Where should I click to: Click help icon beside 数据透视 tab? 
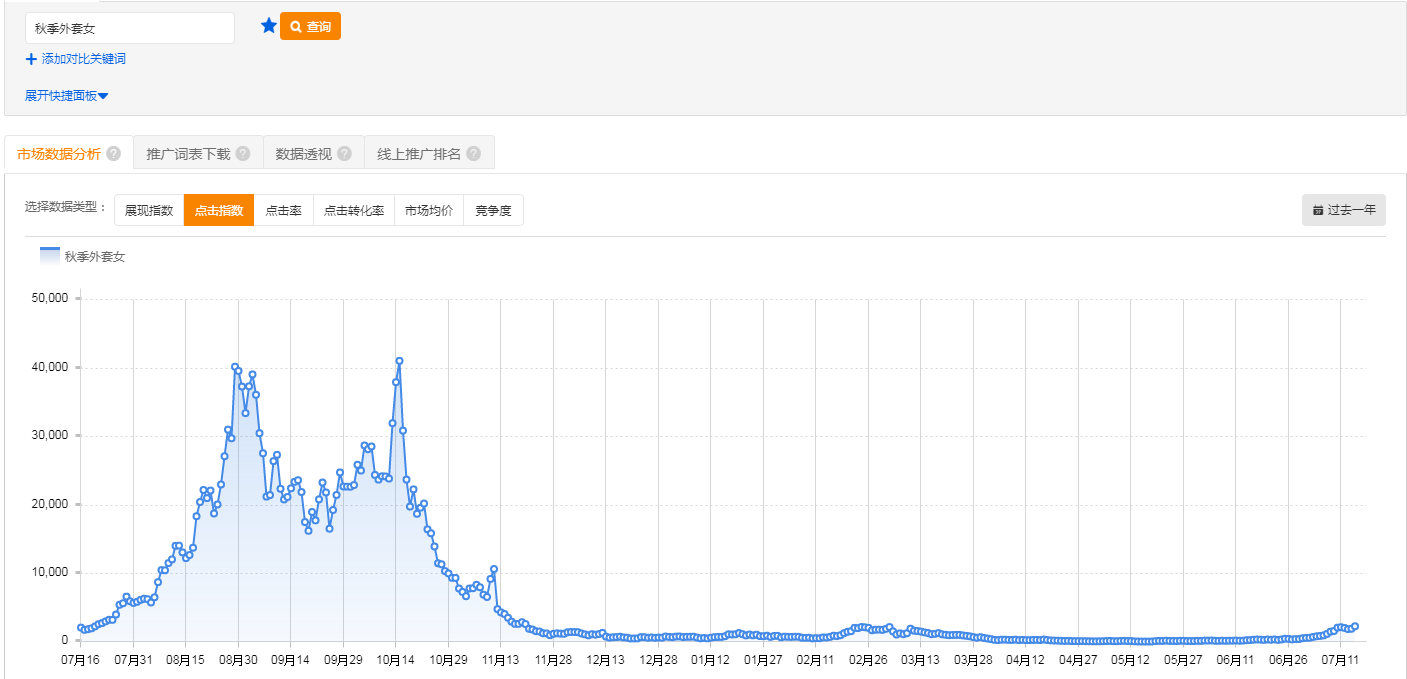coord(344,154)
